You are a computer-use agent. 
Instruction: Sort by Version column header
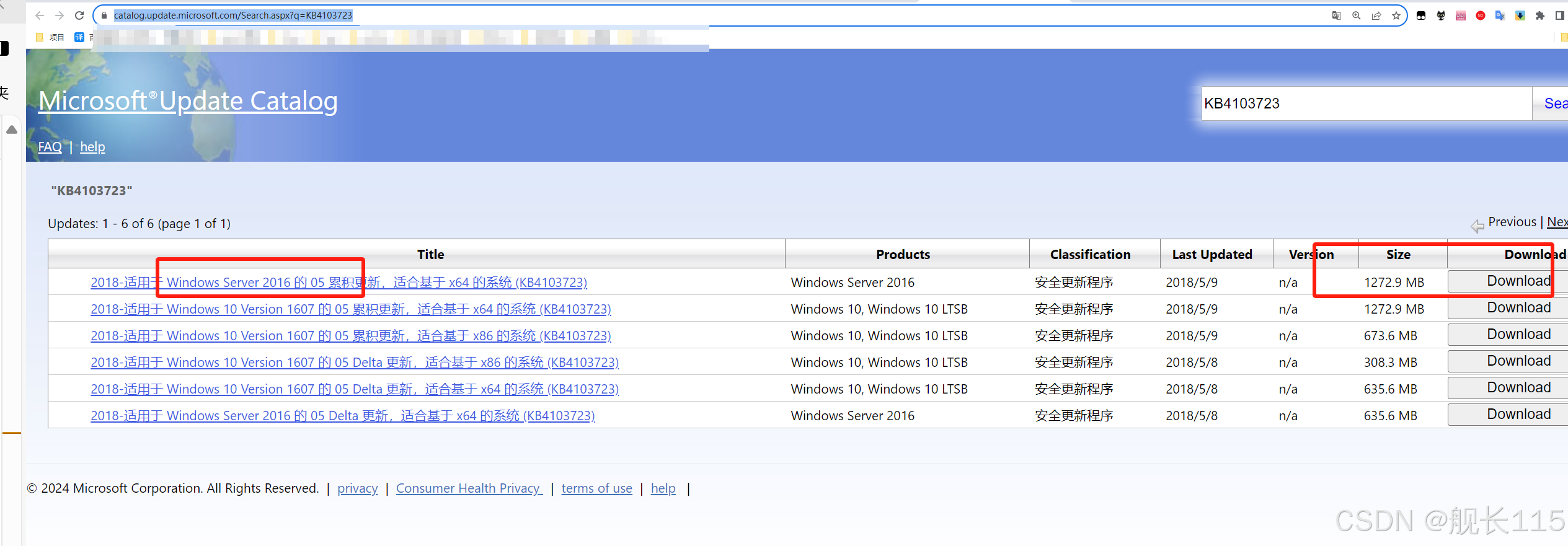click(x=1311, y=254)
